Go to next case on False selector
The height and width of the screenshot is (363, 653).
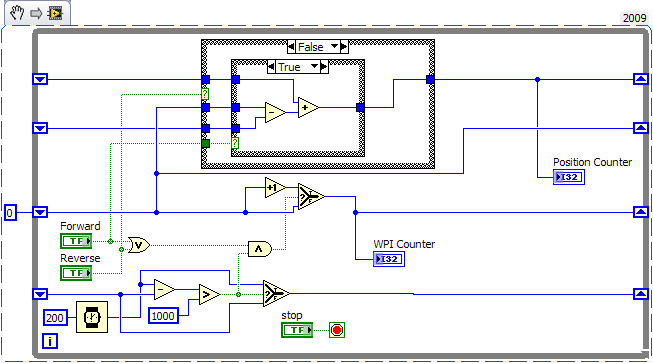tap(344, 47)
